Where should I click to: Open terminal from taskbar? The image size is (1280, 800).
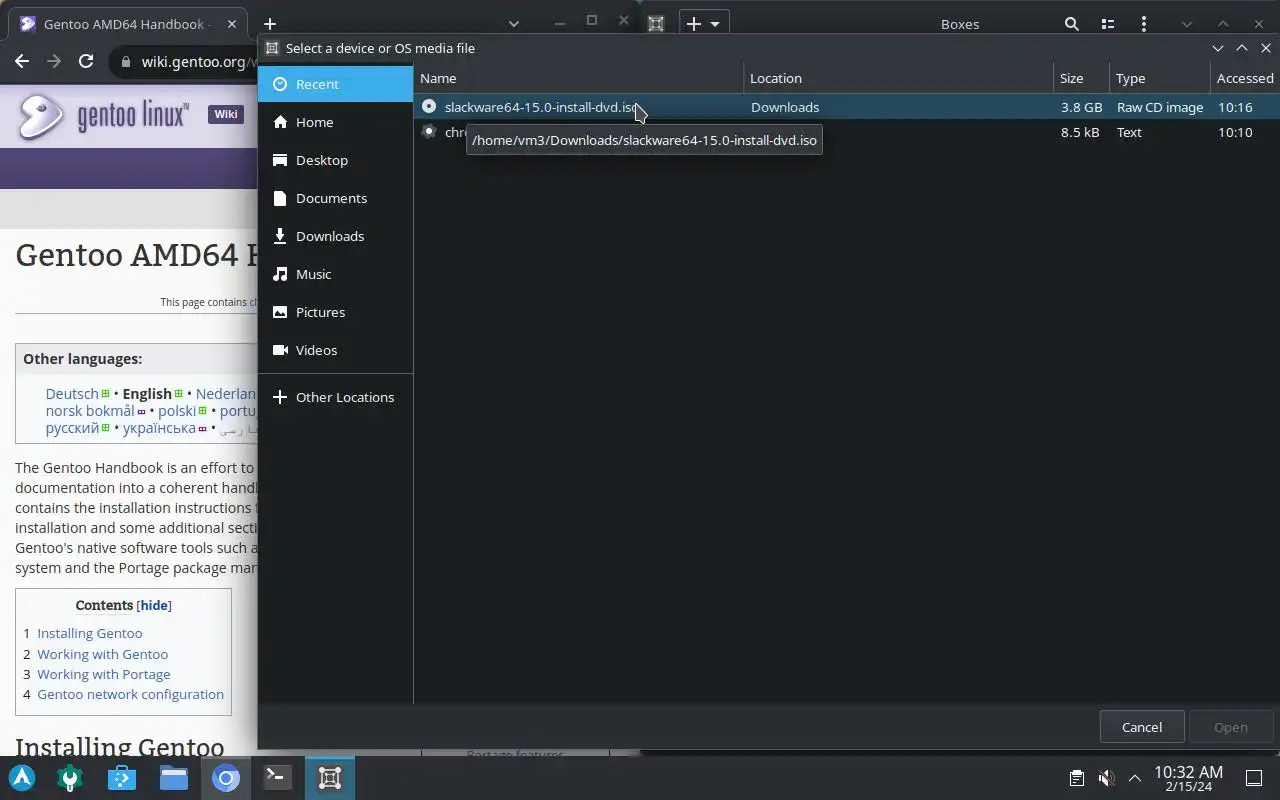tap(277, 778)
